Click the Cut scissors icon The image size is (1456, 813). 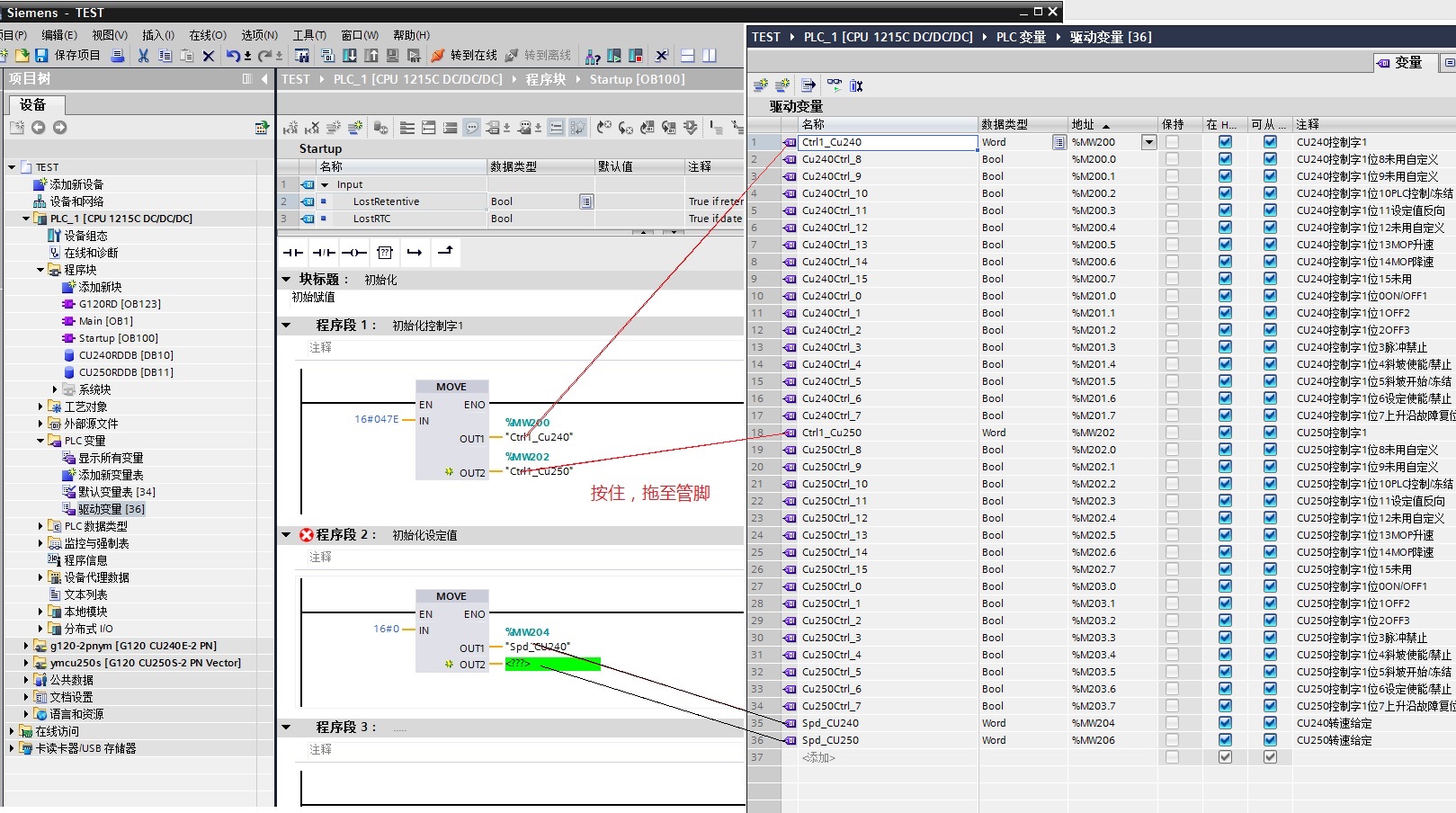point(143,56)
